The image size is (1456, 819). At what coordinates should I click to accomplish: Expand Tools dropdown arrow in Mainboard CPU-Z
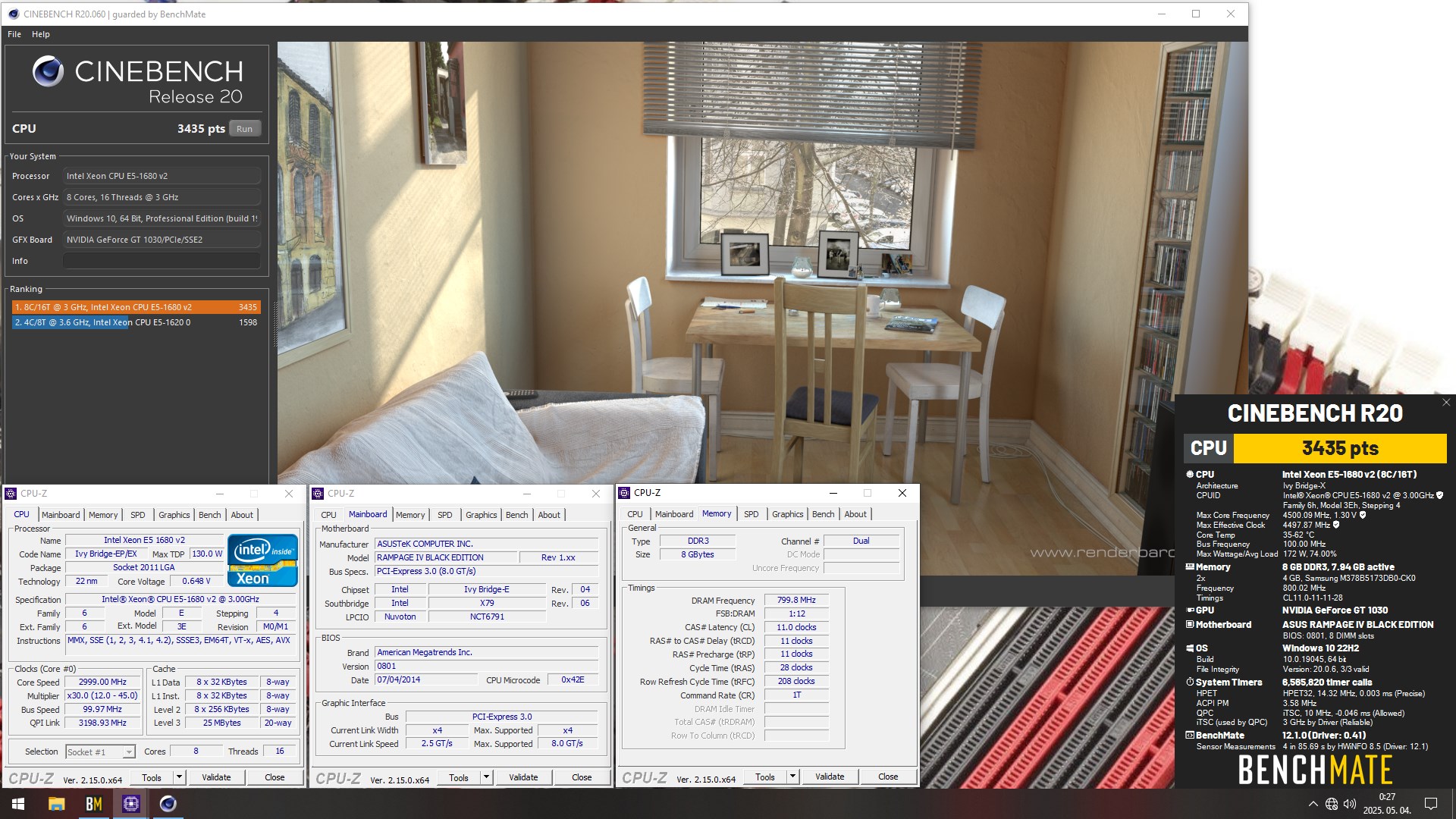click(486, 777)
